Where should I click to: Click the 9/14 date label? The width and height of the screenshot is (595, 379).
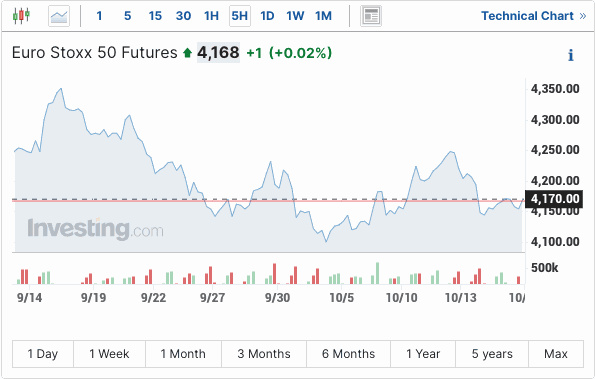pyautogui.click(x=29, y=297)
